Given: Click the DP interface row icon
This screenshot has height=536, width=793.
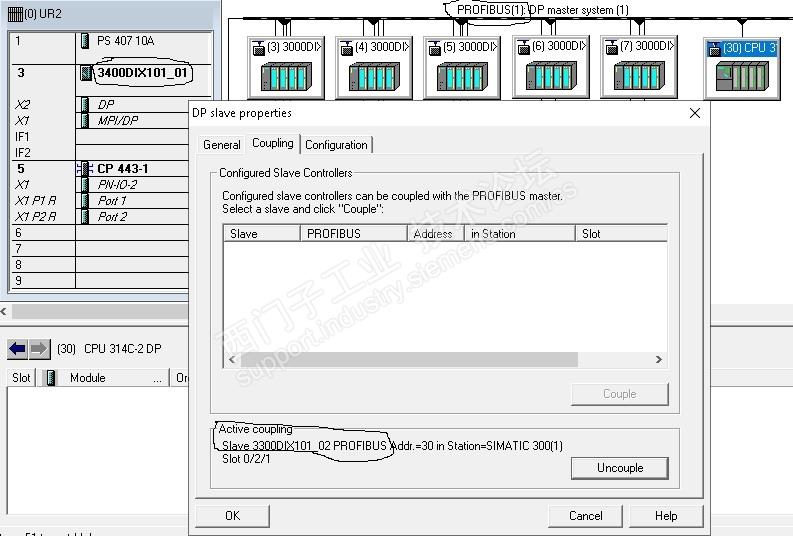Looking at the screenshot, I should (84, 105).
